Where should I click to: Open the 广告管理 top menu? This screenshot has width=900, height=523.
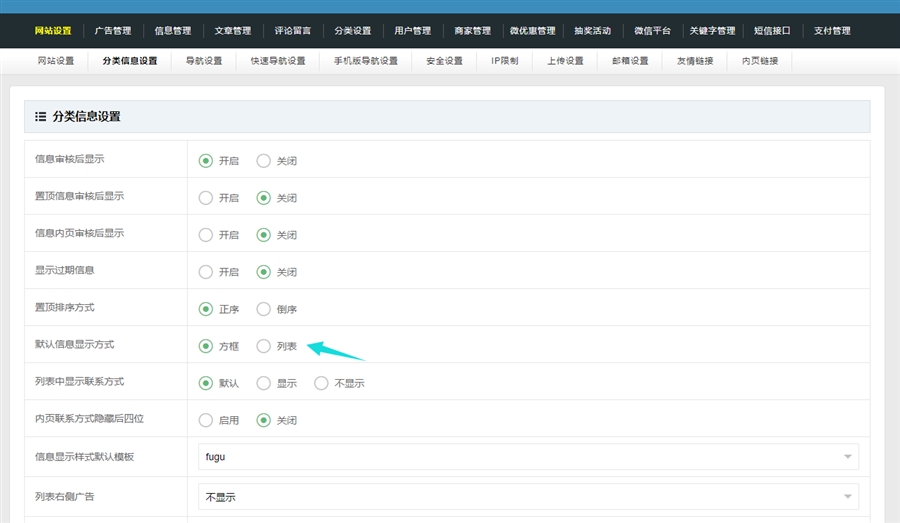click(x=112, y=31)
